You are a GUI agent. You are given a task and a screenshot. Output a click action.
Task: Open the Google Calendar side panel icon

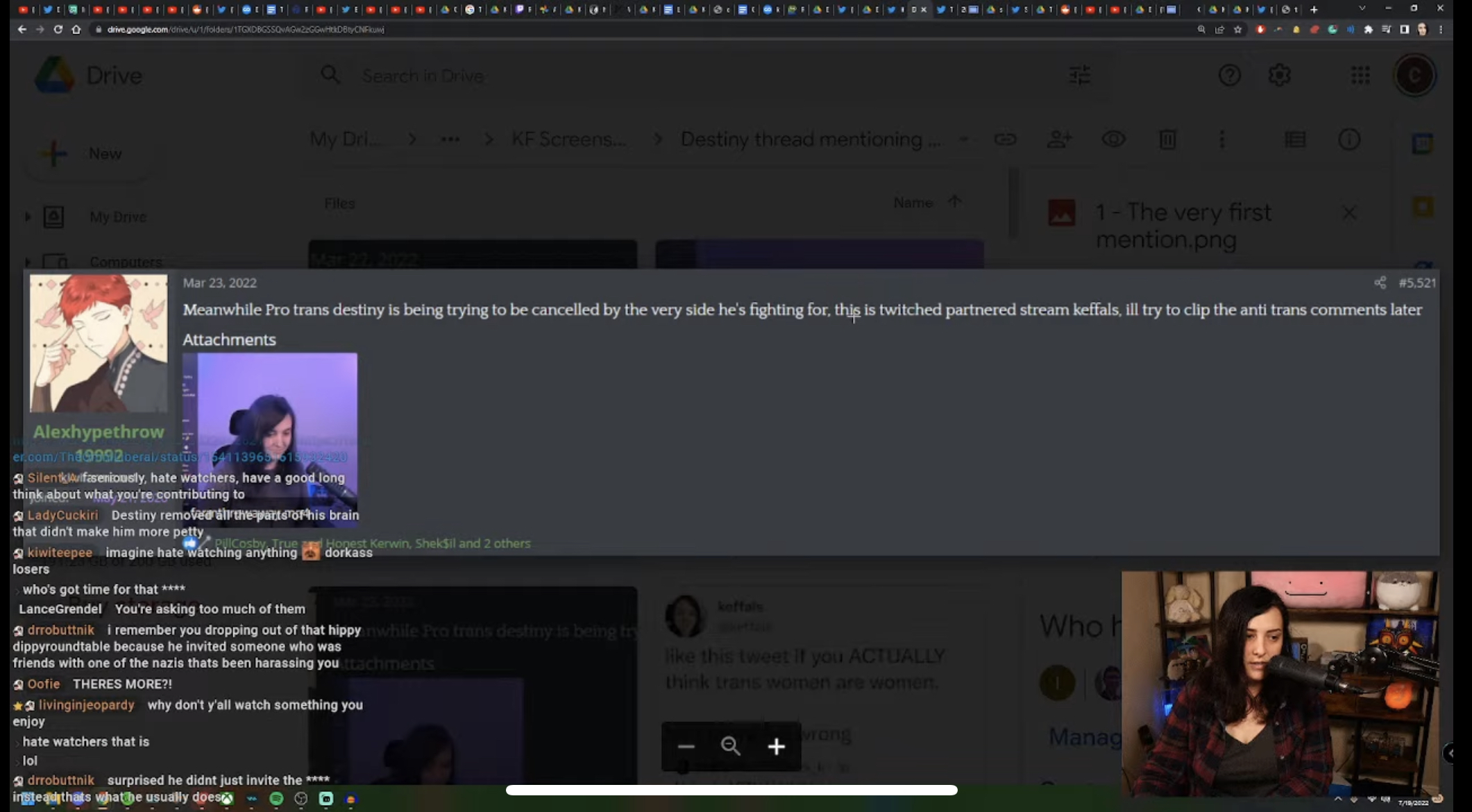(x=1422, y=144)
